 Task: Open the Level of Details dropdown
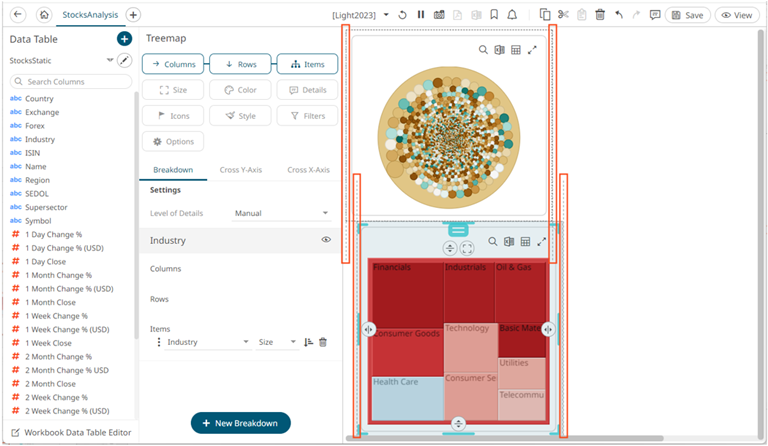coord(281,213)
